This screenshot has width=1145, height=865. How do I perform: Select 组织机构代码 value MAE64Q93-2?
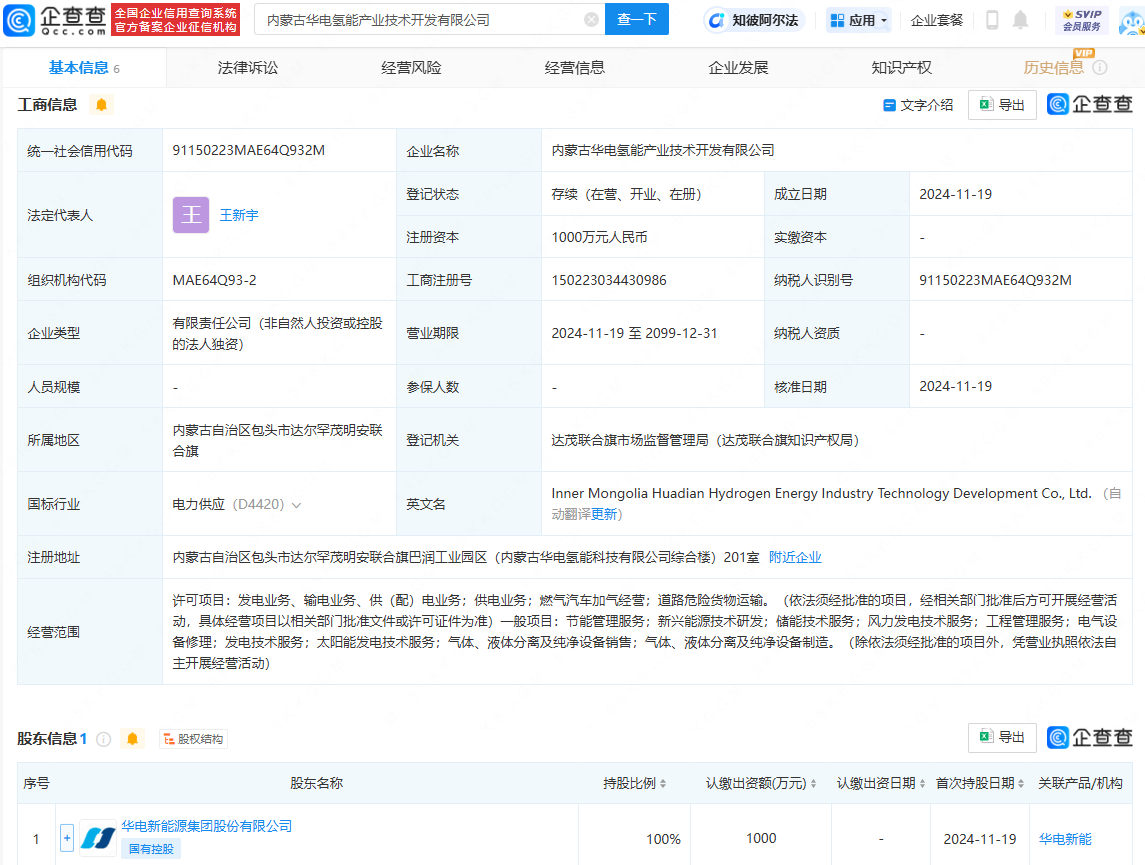(214, 280)
